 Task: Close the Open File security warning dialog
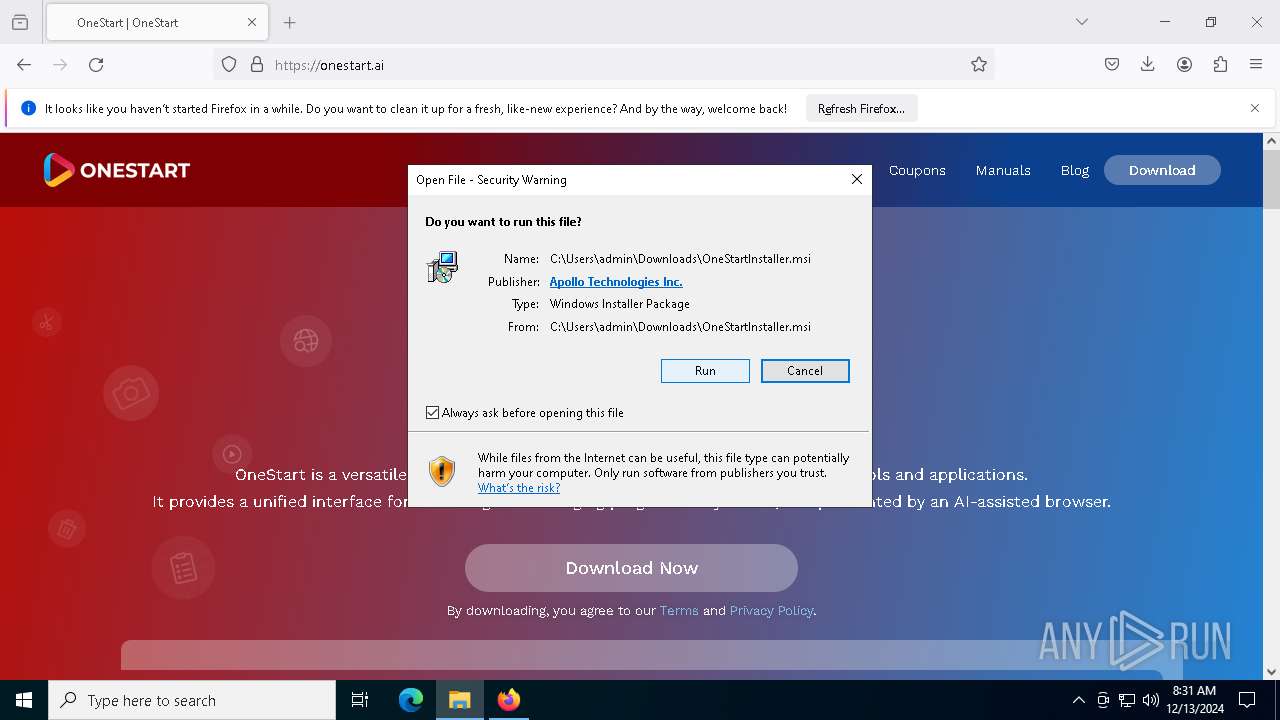point(856,179)
